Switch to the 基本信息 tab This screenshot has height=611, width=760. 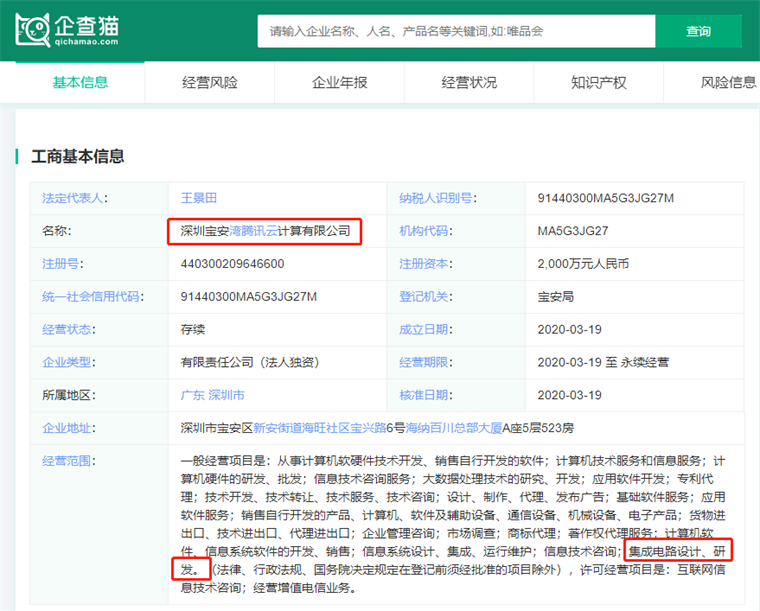[80, 82]
